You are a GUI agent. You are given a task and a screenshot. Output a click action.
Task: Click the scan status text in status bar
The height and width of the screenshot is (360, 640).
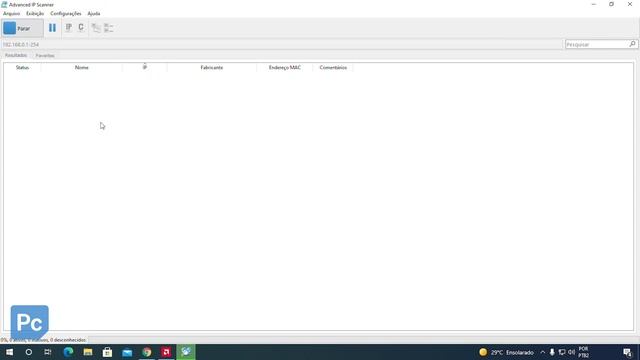(x=43, y=340)
